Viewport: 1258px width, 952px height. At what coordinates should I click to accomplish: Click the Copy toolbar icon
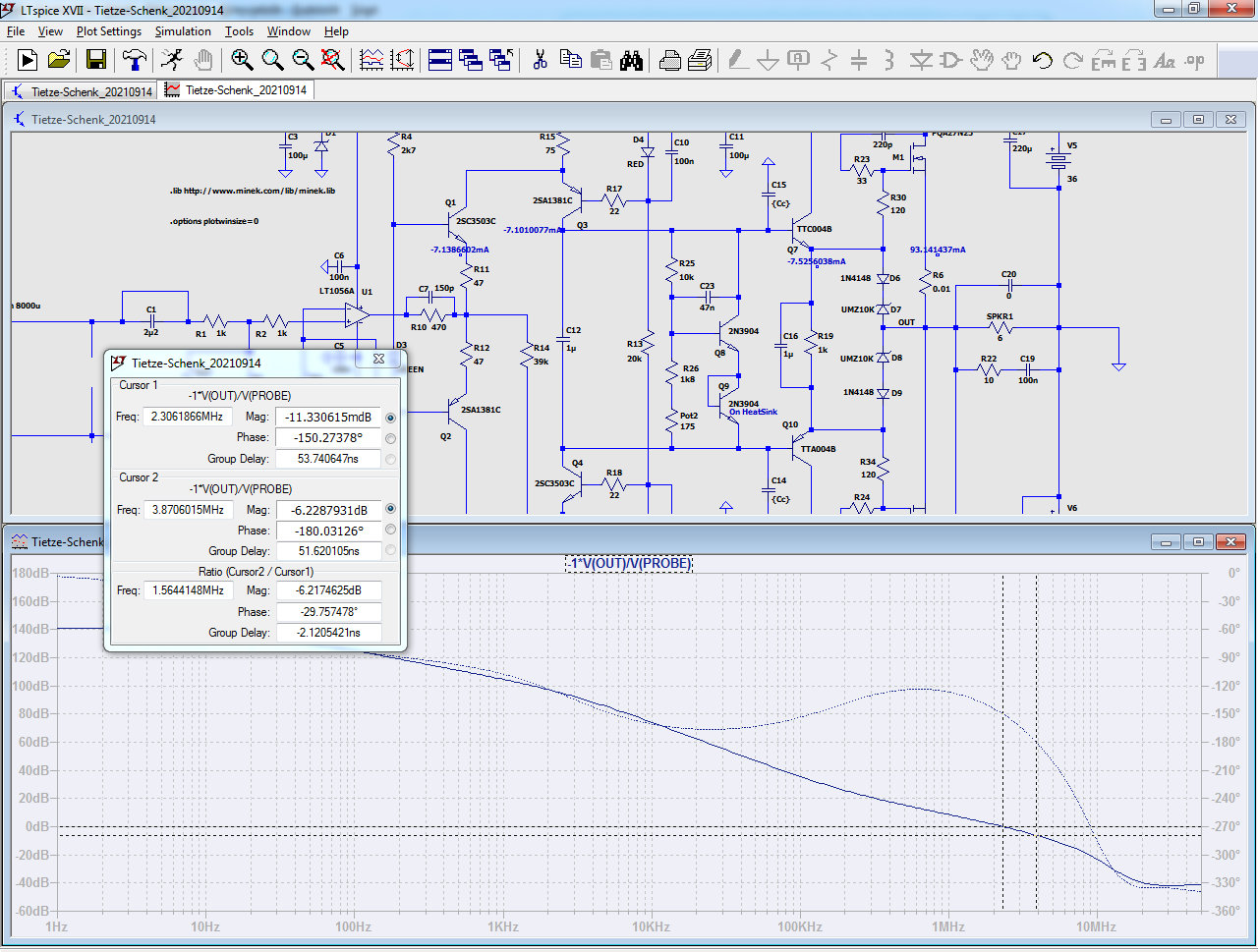pyautogui.click(x=570, y=60)
